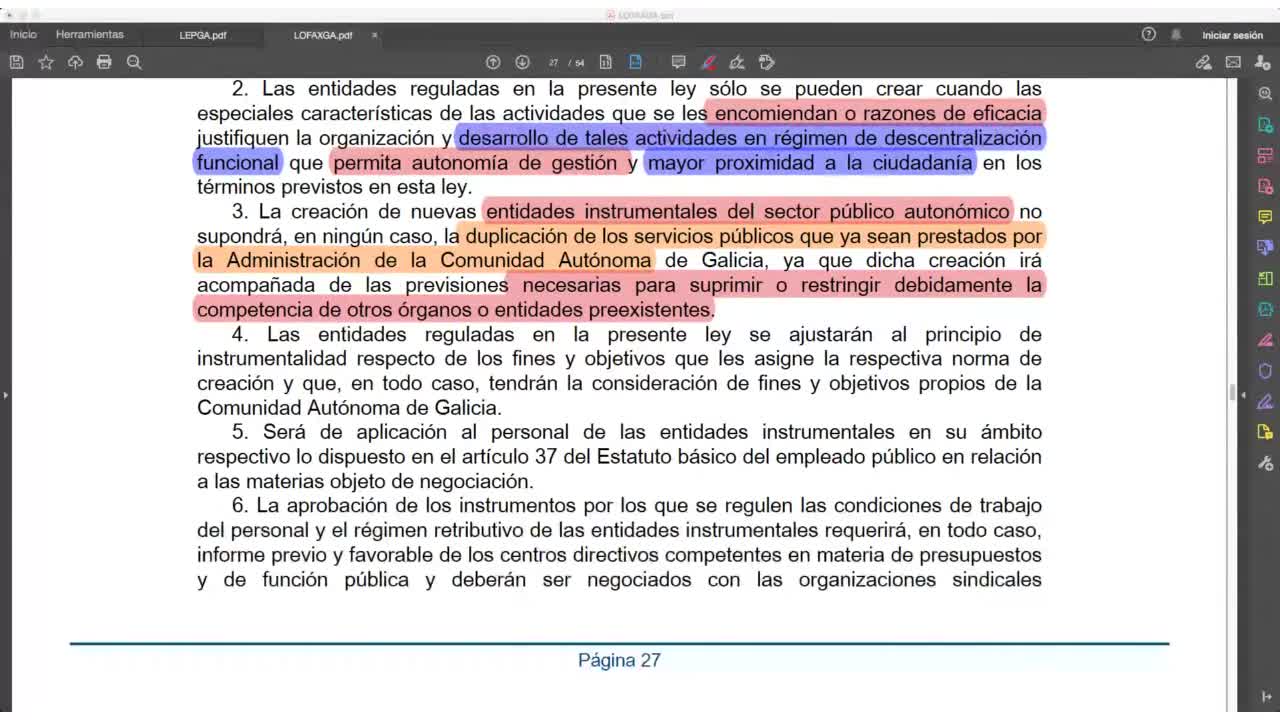The image size is (1280, 720).
Task: Open the blue Combine files tool
Action: point(1265,247)
